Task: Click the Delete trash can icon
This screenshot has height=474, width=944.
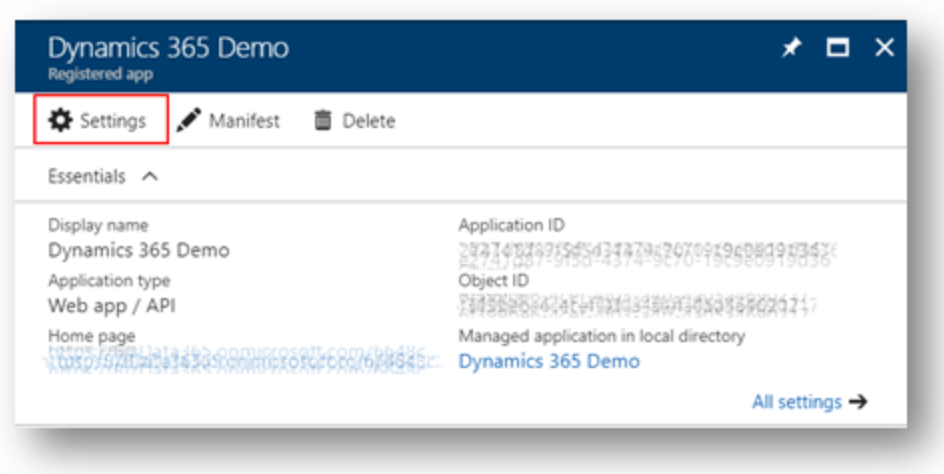Action: pyautogui.click(x=323, y=120)
